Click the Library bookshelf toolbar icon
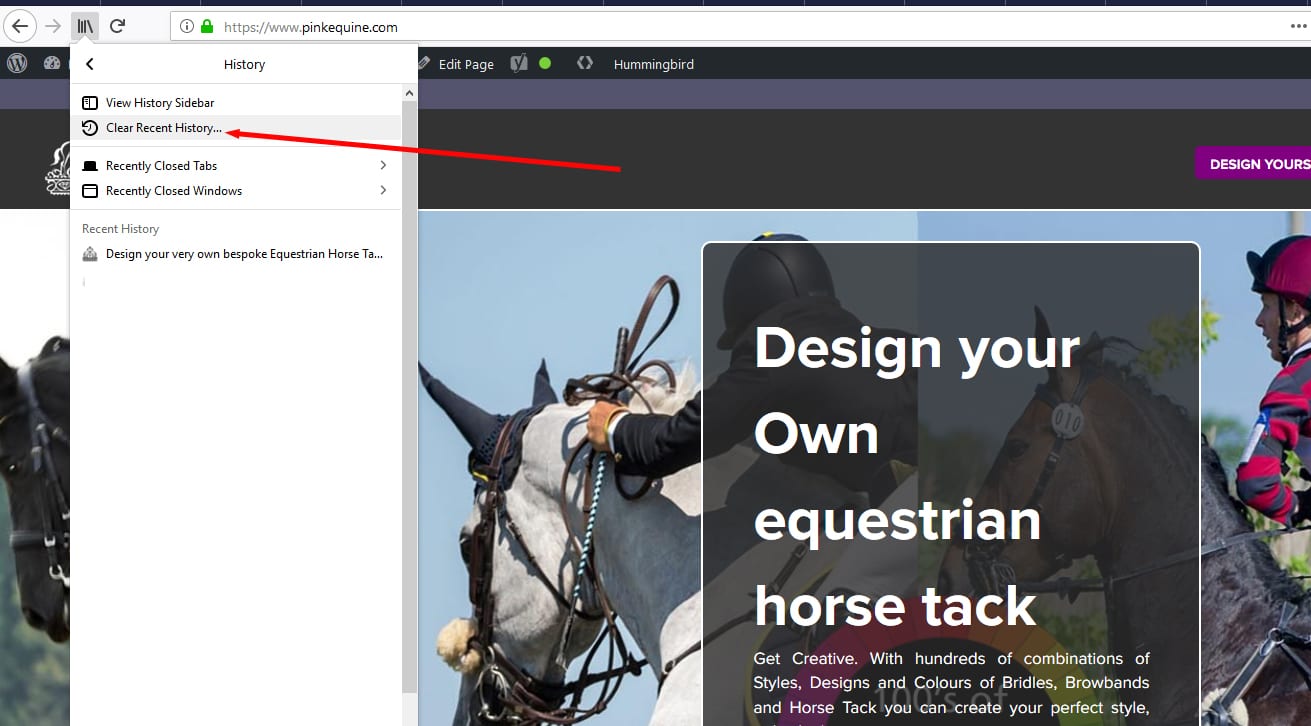1311x726 pixels. click(x=86, y=26)
